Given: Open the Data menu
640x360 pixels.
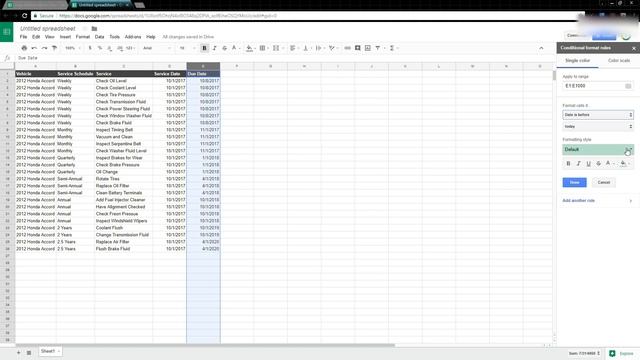Looking at the screenshot, I should pyautogui.click(x=99, y=37).
